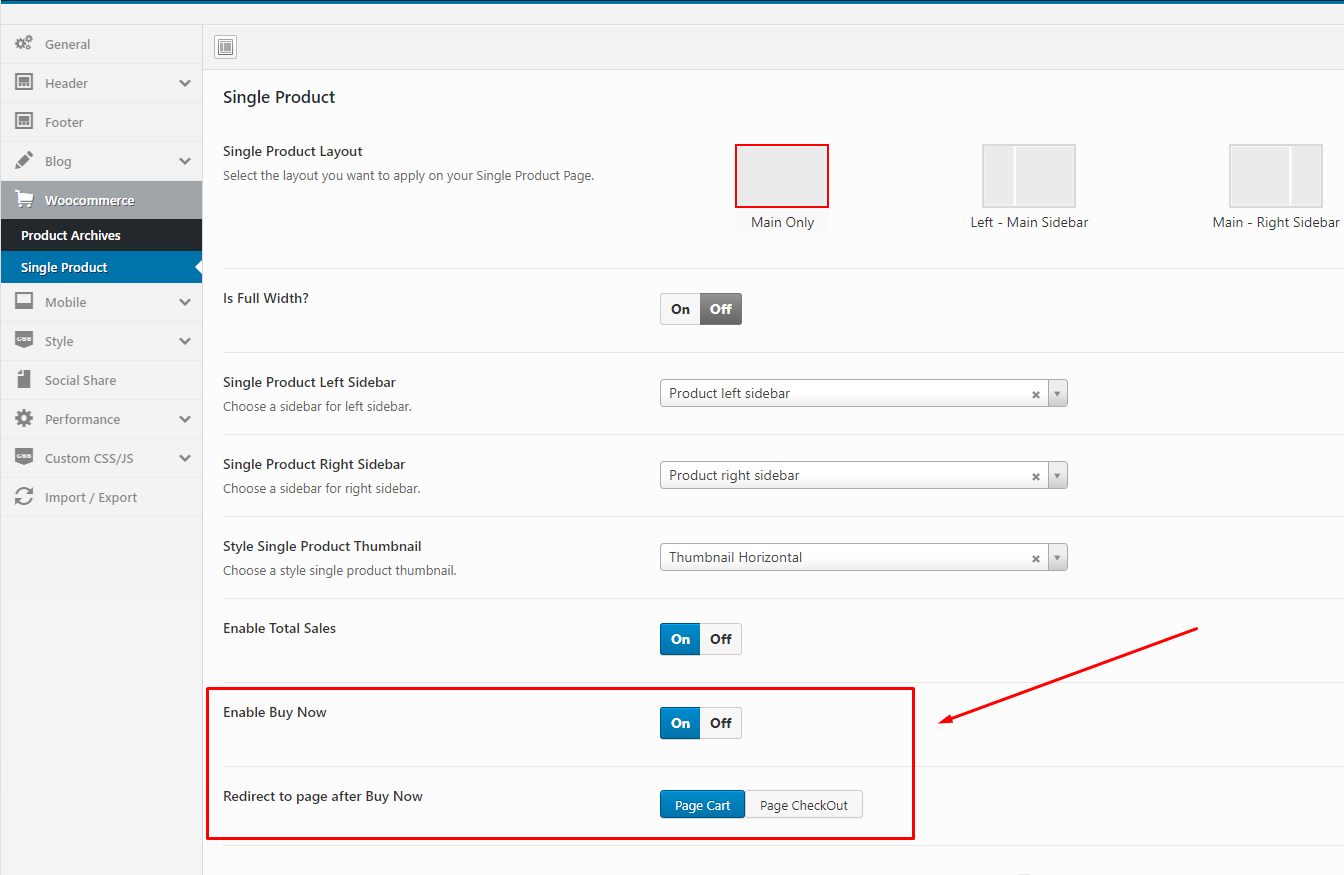
Task: Open the Style Single Product Thumbnail dropdown
Action: click(x=1058, y=558)
